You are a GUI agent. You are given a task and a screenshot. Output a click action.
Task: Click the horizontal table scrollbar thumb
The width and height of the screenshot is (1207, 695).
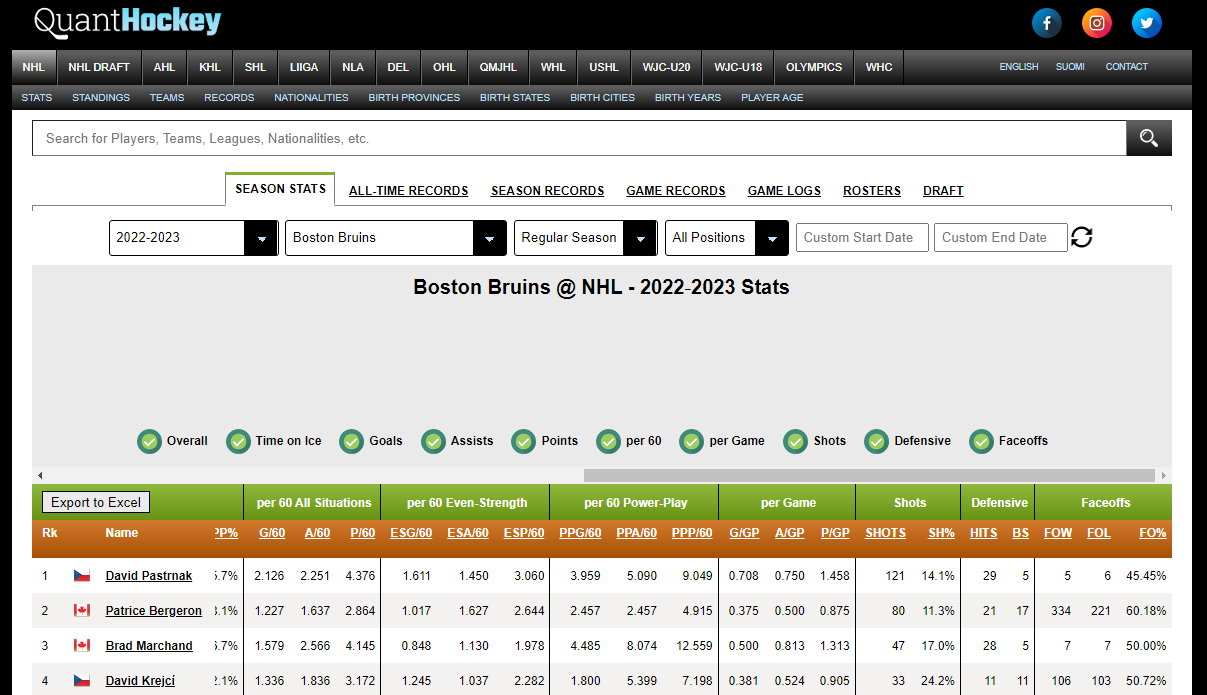coord(869,475)
